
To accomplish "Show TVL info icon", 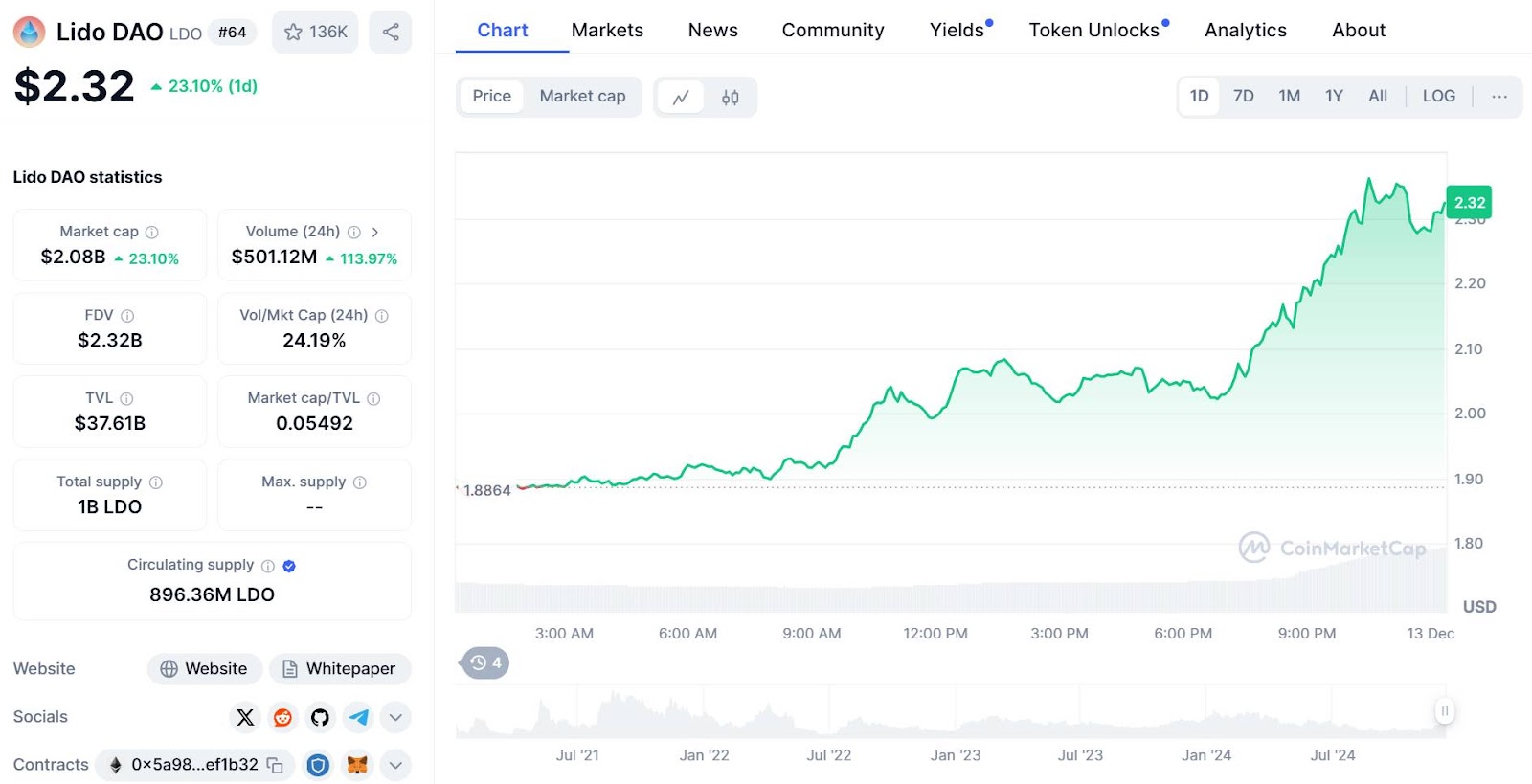I will 126,398.
